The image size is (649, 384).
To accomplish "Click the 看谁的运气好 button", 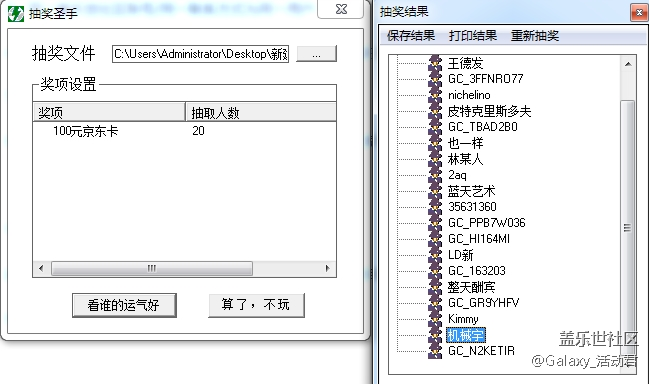I will (x=124, y=305).
